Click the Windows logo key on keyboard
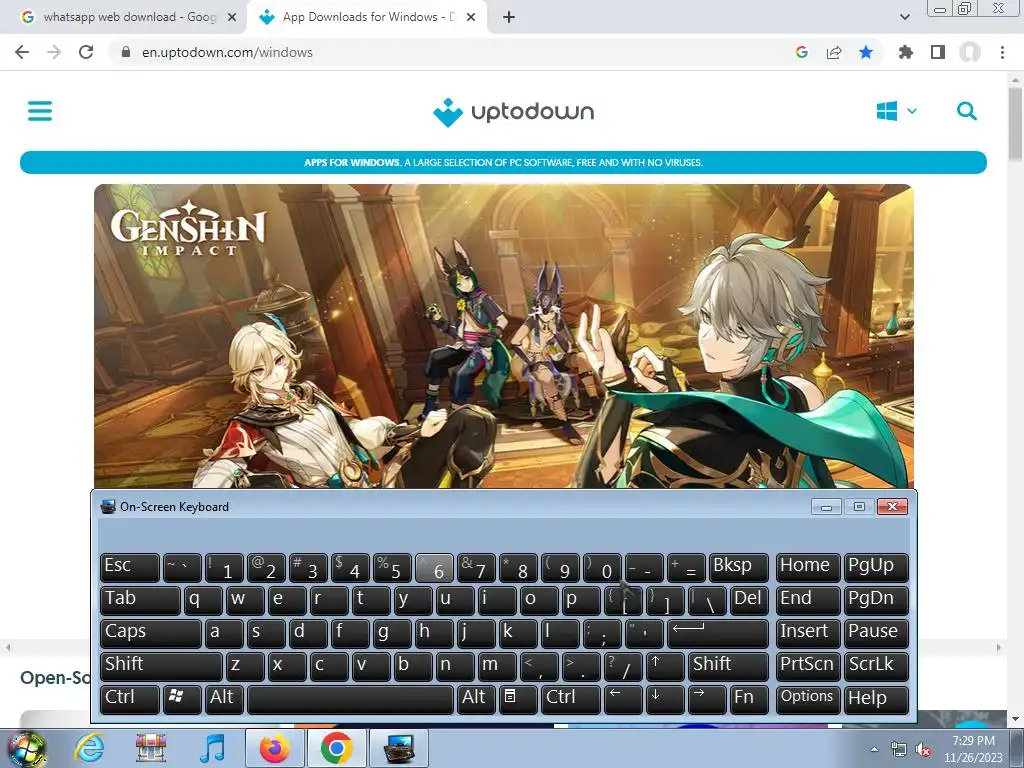 [182, 699]
